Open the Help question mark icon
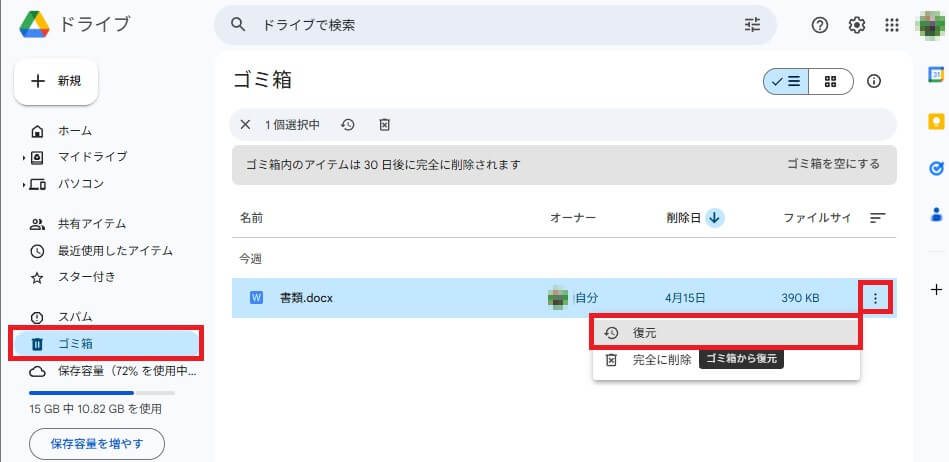The height and width of the screenshot is (462, 949). pos(819,25)
